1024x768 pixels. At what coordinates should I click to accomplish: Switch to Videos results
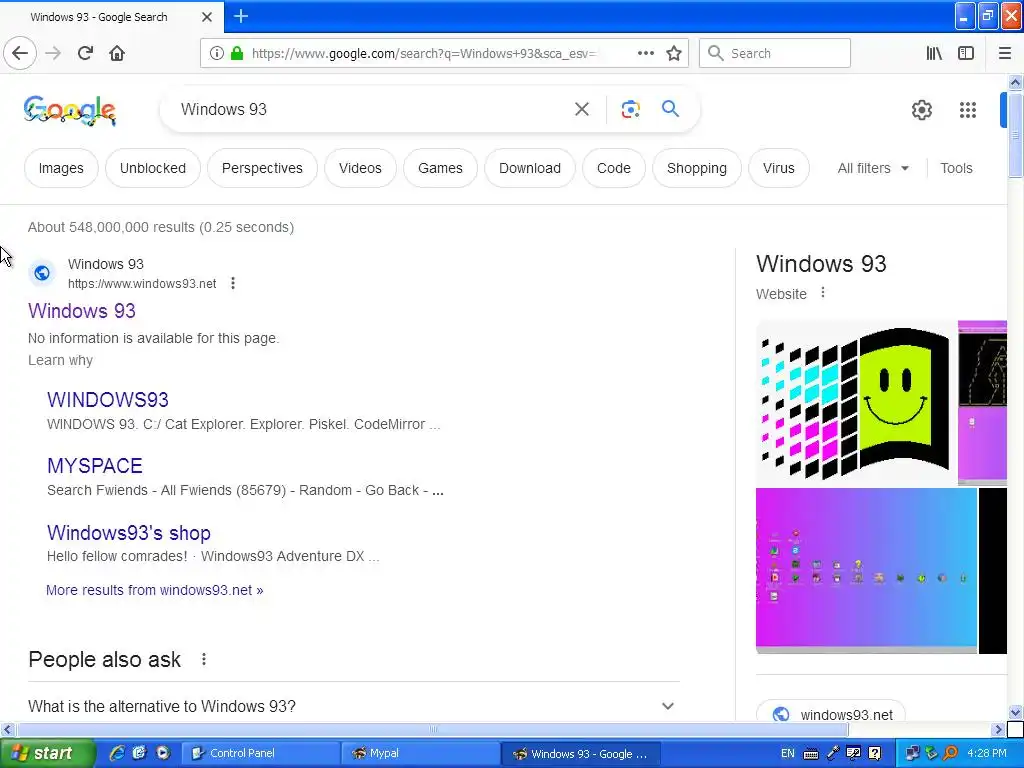[360, 168]
